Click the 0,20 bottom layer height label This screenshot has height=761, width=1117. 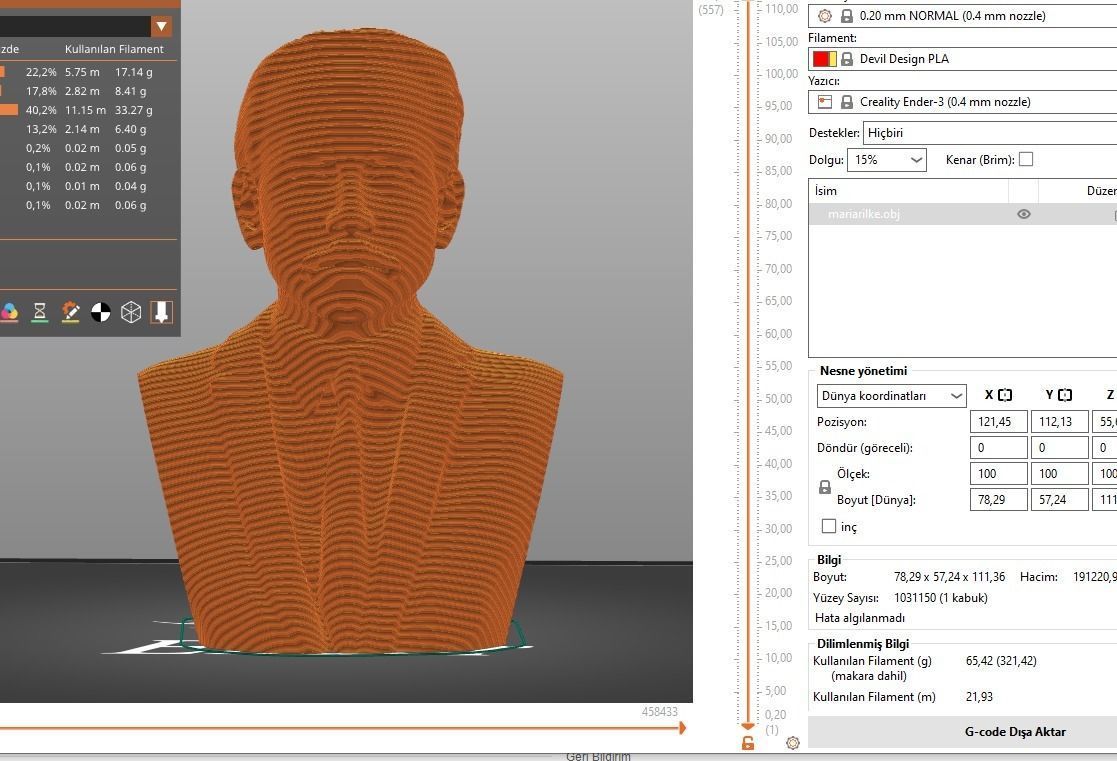775,715
